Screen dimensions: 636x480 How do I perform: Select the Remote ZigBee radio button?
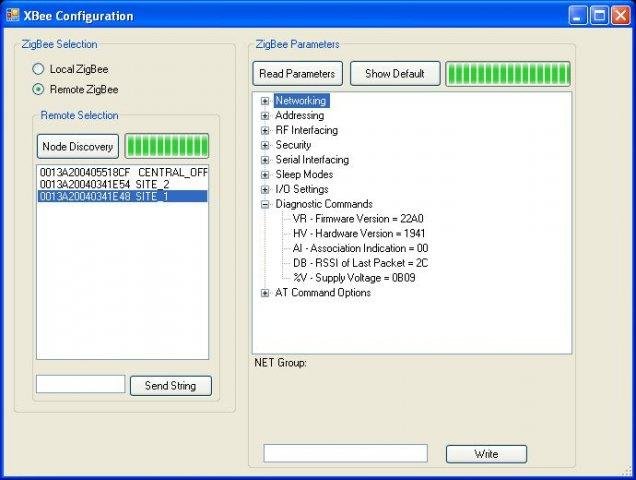click(38, 89)
